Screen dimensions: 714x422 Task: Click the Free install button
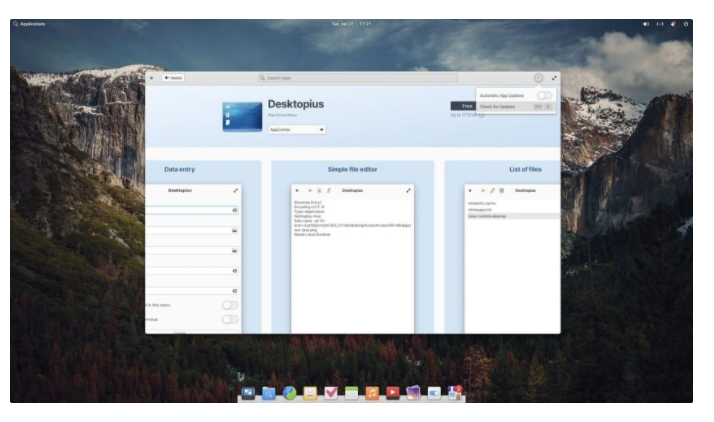(464, 106)
